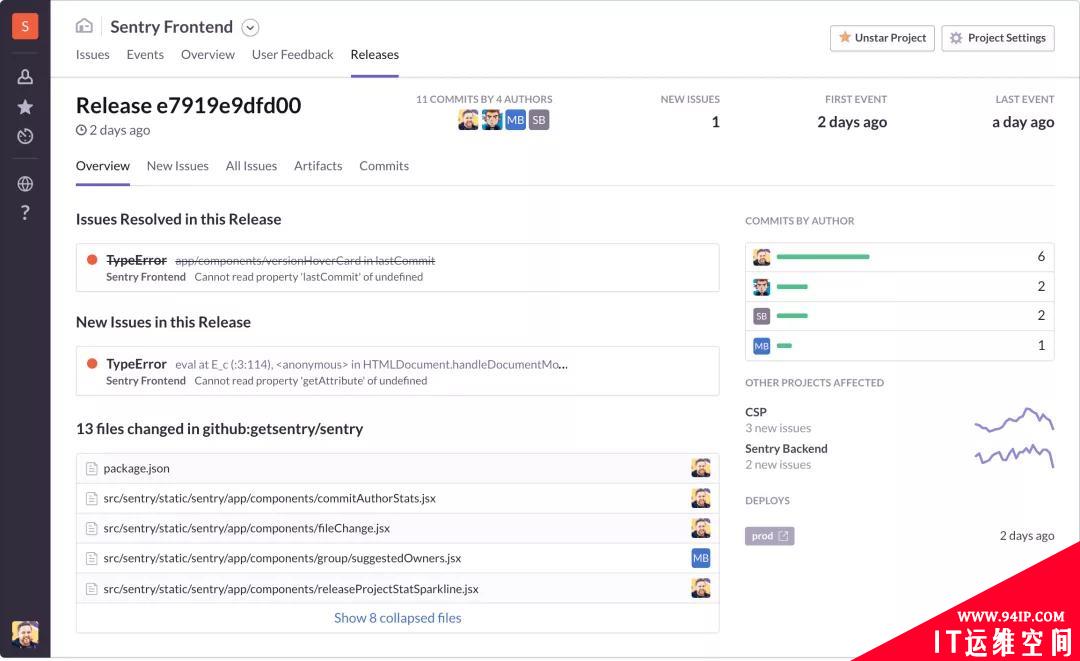This screenshot has width=1080, height=661.
Task: Click MB author's commit bar
Action: 785,346
